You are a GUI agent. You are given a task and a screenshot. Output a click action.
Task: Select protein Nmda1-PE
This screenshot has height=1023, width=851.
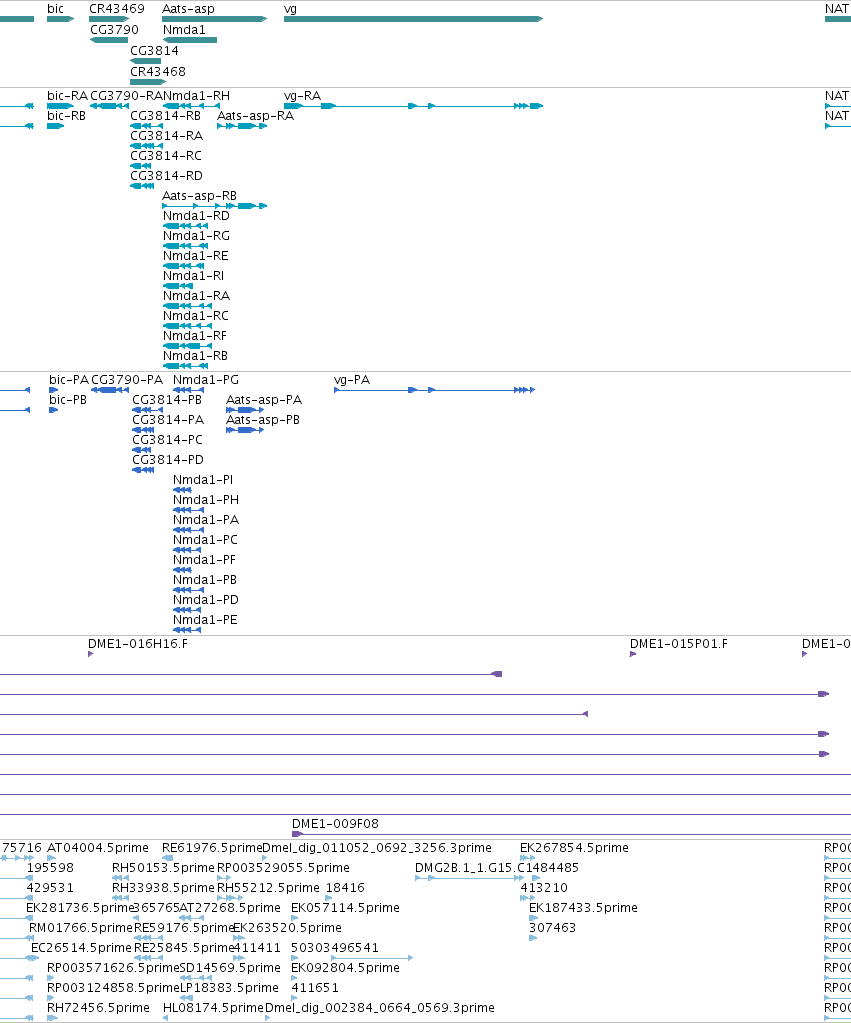click(x=187, y=630)
